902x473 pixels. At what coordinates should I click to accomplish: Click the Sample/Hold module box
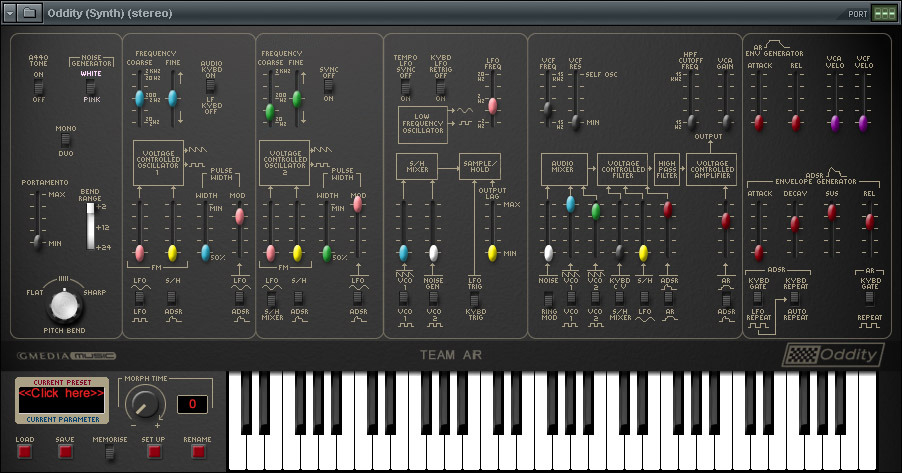(480, 167)
